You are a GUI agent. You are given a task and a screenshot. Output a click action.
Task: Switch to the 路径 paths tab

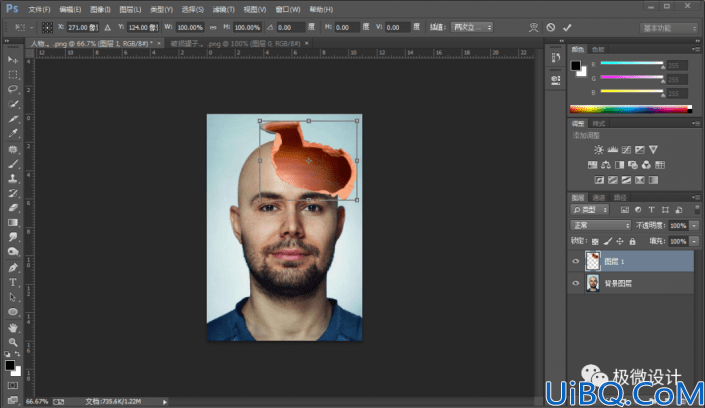[620, 197]
